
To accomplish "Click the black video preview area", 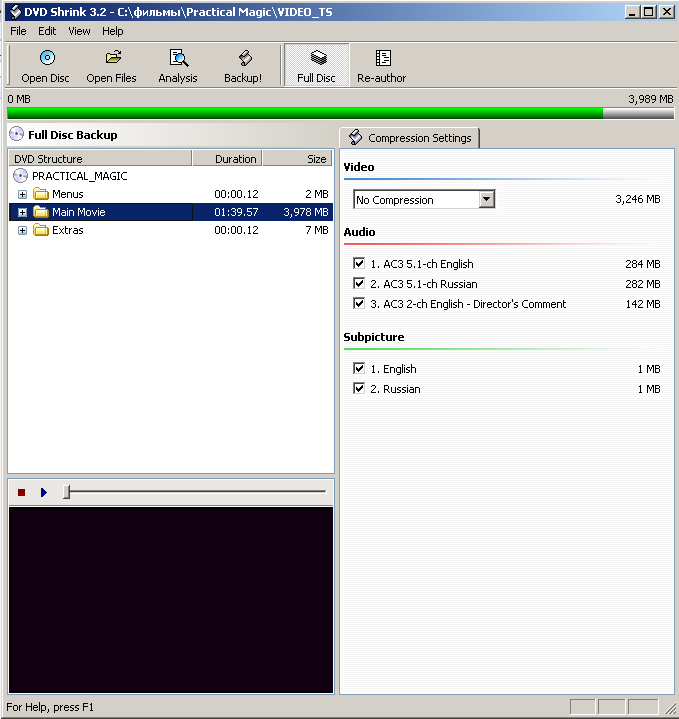I will click(x=171, y=600).
